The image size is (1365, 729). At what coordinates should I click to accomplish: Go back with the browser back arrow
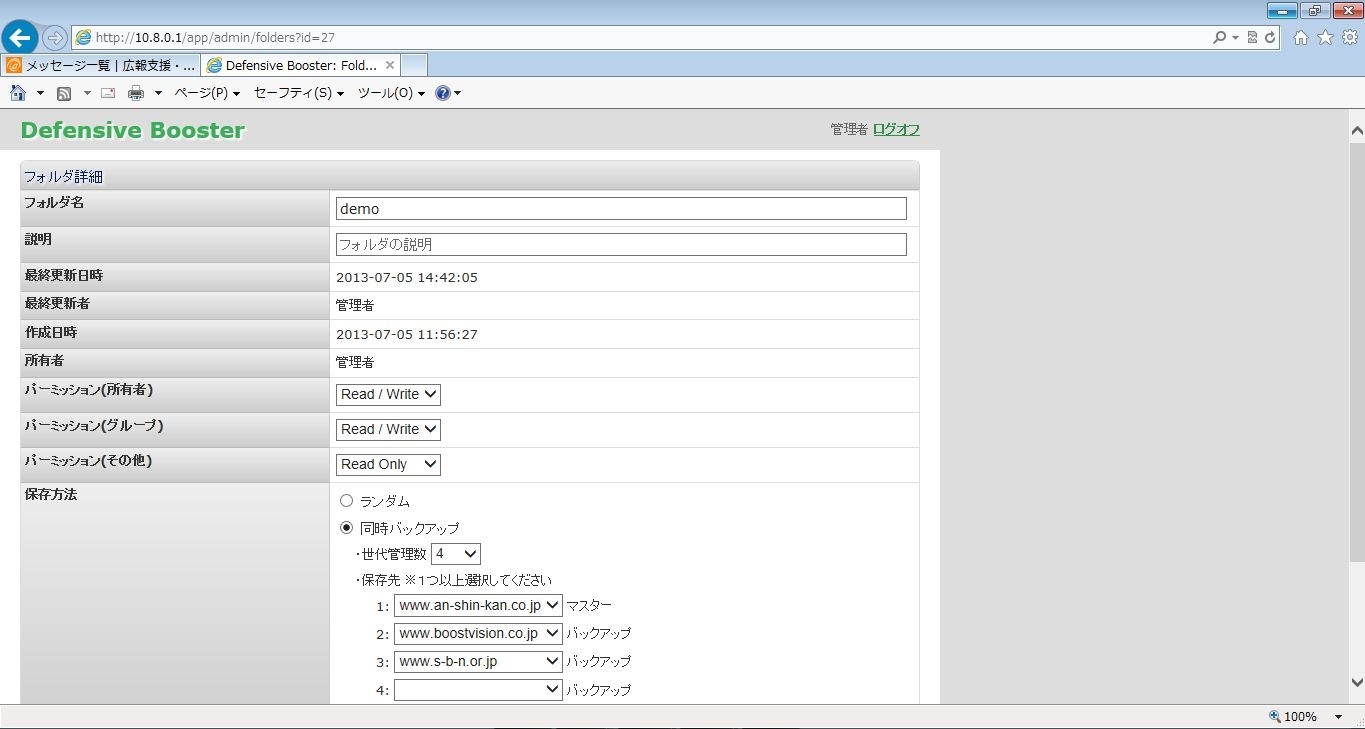[x=20, y=38]
